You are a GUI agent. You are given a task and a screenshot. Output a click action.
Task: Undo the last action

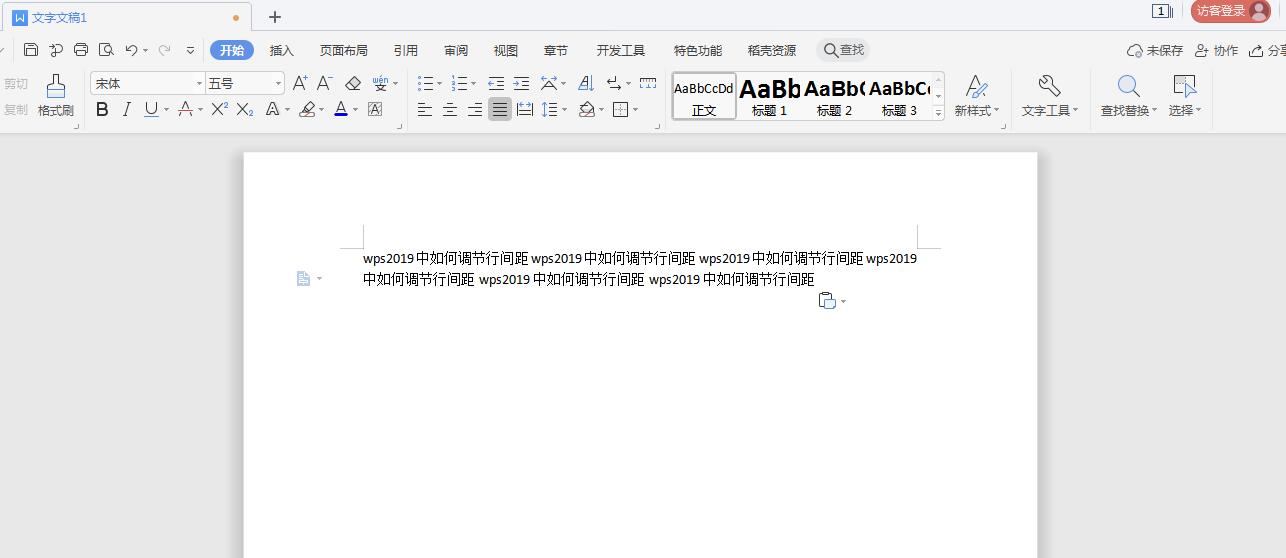[x=131, y=50]
